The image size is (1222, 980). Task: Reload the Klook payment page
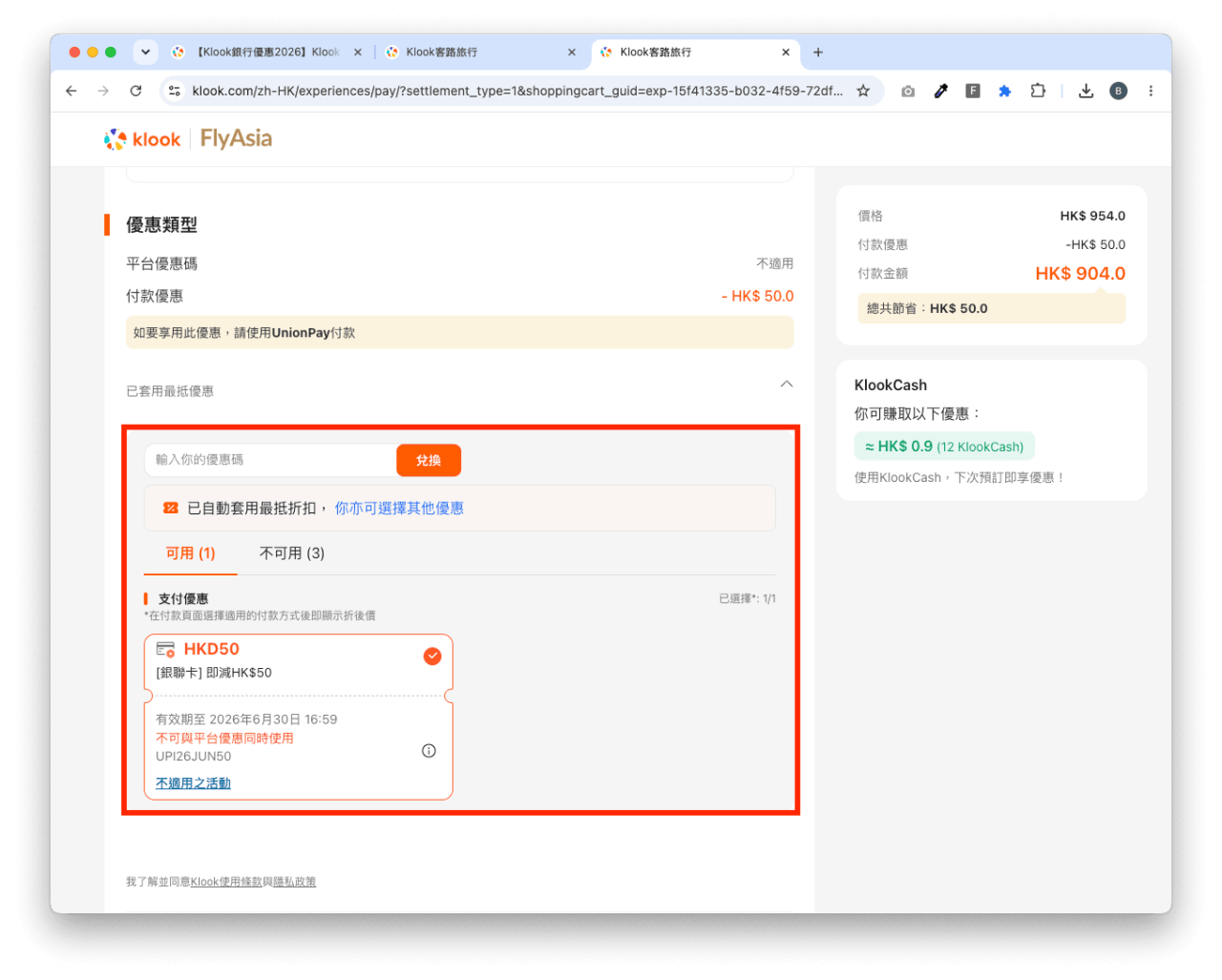[136, 91]
